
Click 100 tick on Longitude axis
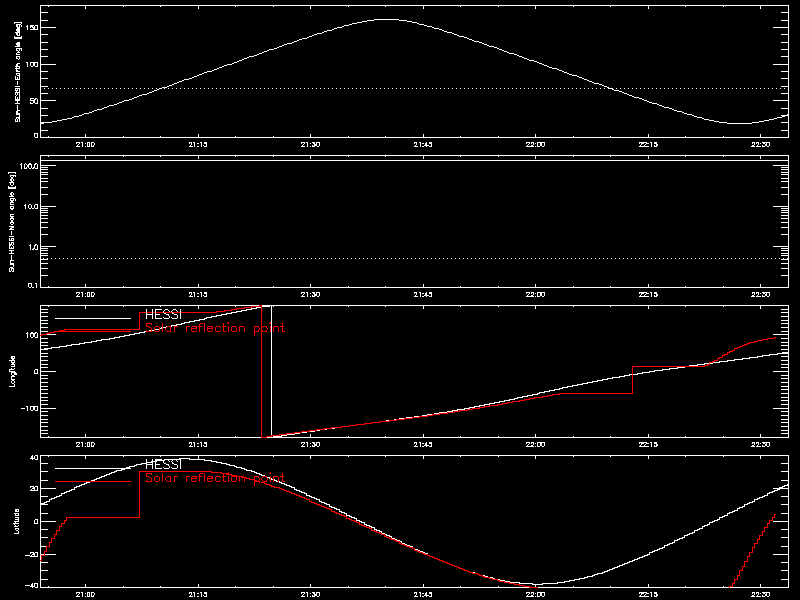(32, 335)
